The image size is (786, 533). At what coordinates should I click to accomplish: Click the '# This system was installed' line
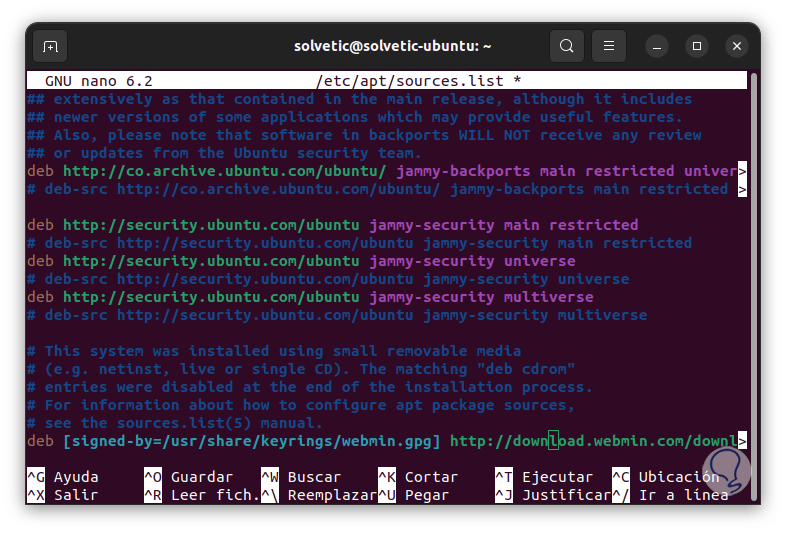click(274, 351)
